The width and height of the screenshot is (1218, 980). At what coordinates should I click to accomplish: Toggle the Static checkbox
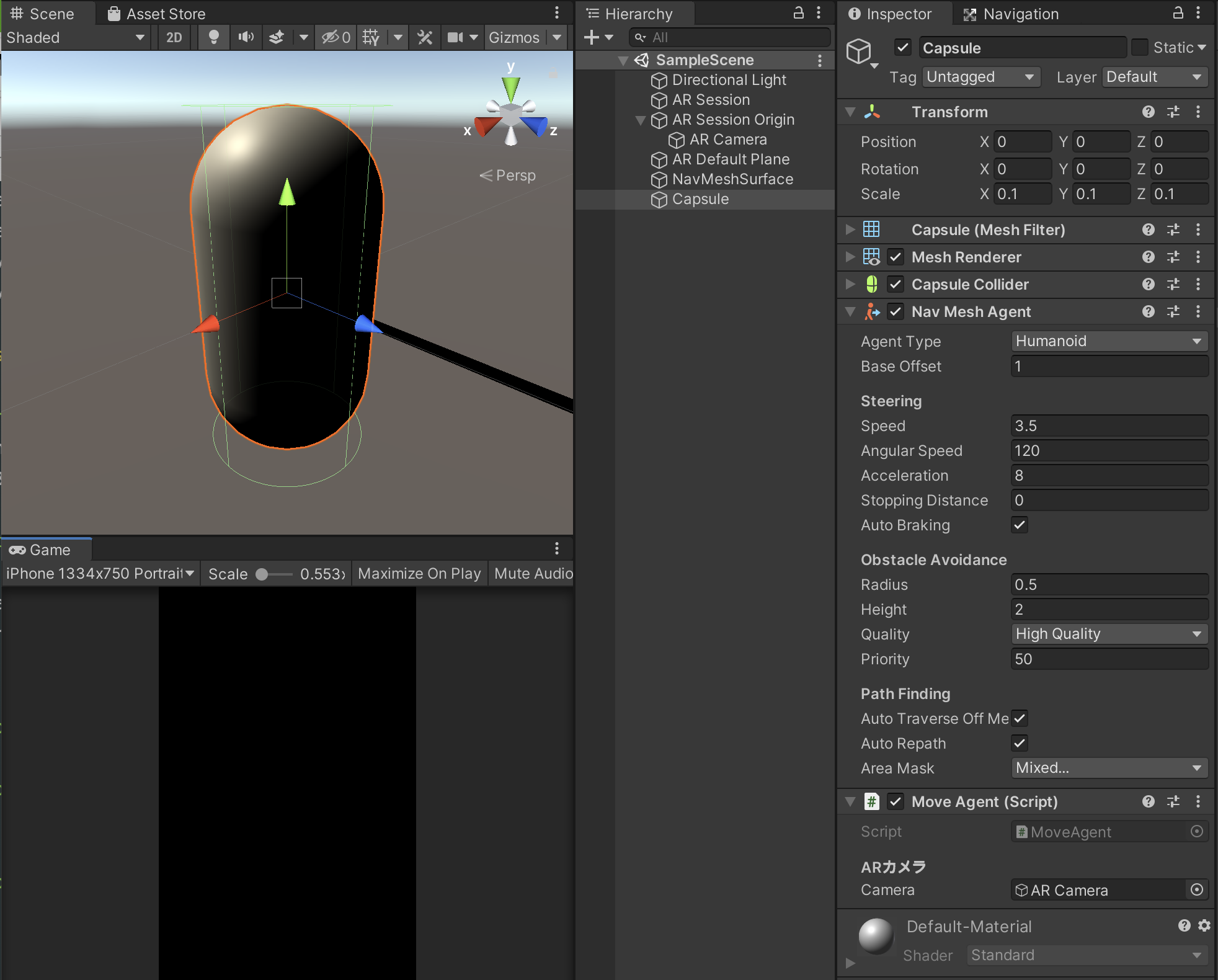coord(1140,48)
